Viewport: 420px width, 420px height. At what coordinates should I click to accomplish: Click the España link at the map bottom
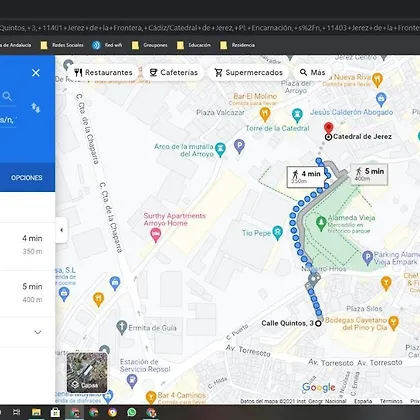point(363,401)
